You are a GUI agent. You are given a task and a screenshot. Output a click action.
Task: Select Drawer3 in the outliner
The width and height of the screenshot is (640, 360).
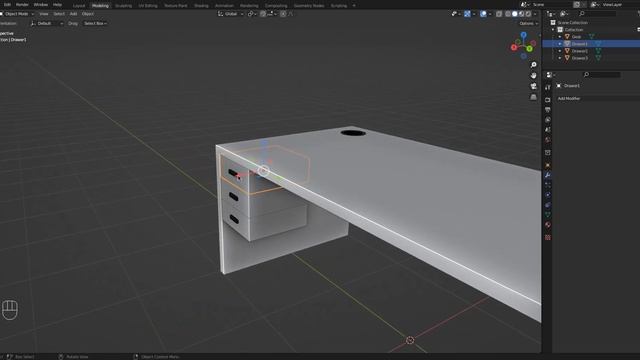point(580,58)
